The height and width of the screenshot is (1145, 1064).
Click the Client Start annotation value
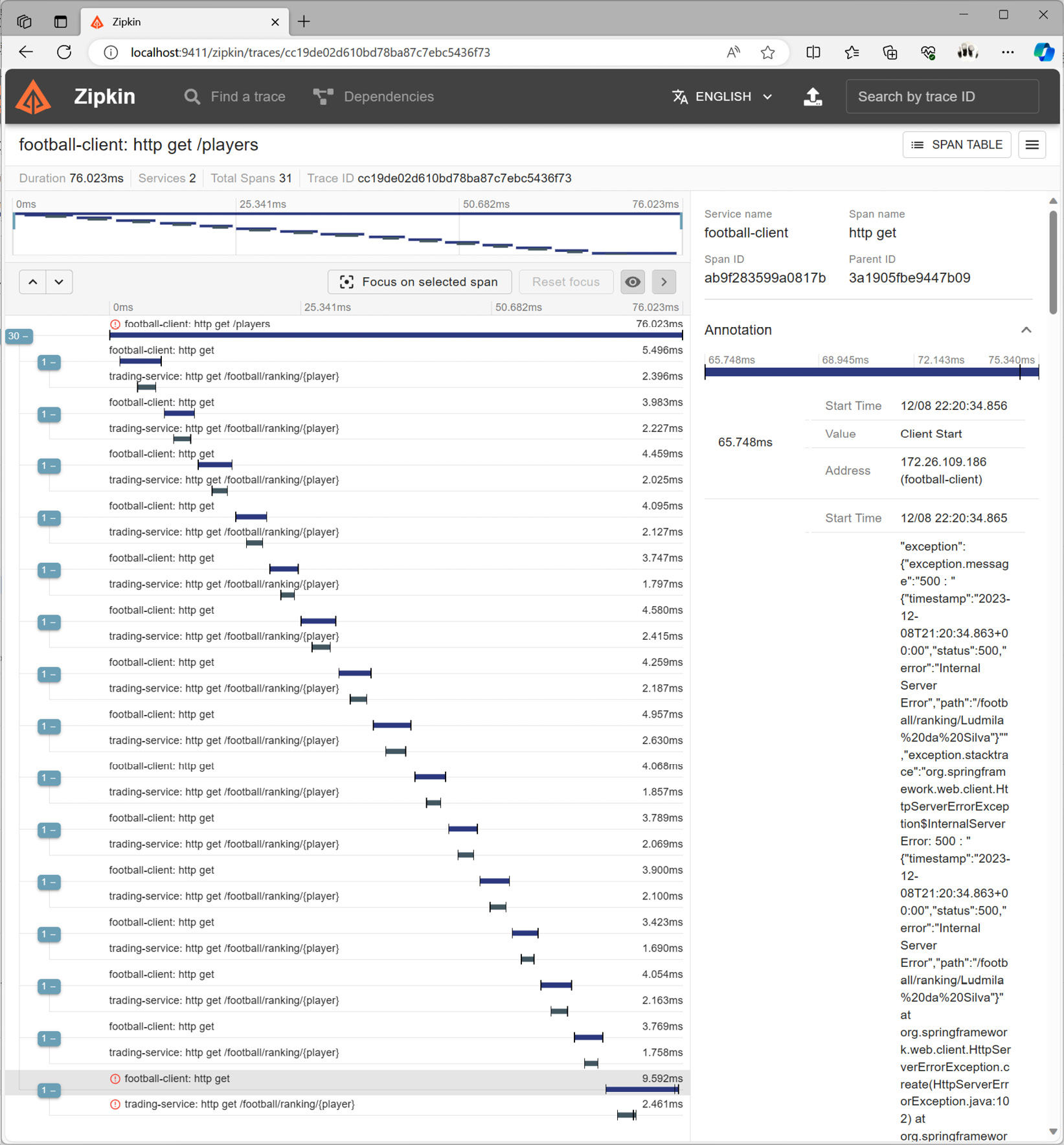tap(931, 434)
